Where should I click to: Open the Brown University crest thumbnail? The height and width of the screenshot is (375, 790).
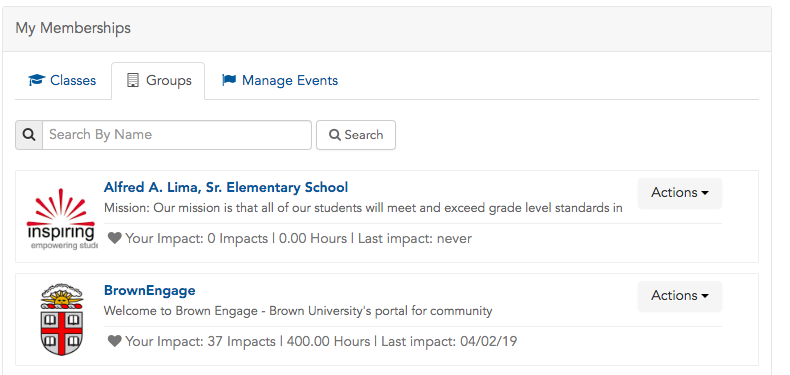(x=61, y=320)
